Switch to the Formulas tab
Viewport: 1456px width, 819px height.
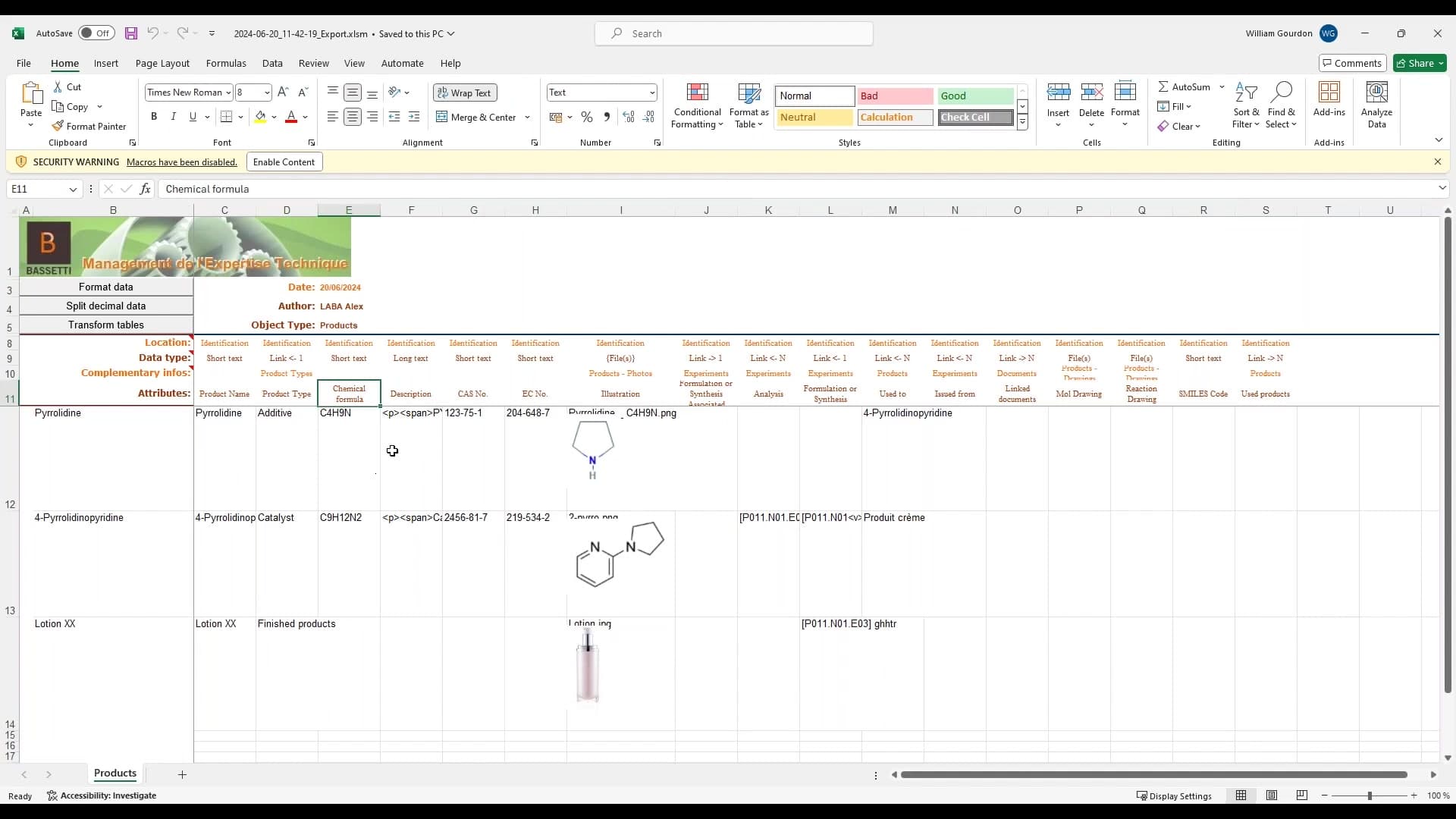pos(226,64)
